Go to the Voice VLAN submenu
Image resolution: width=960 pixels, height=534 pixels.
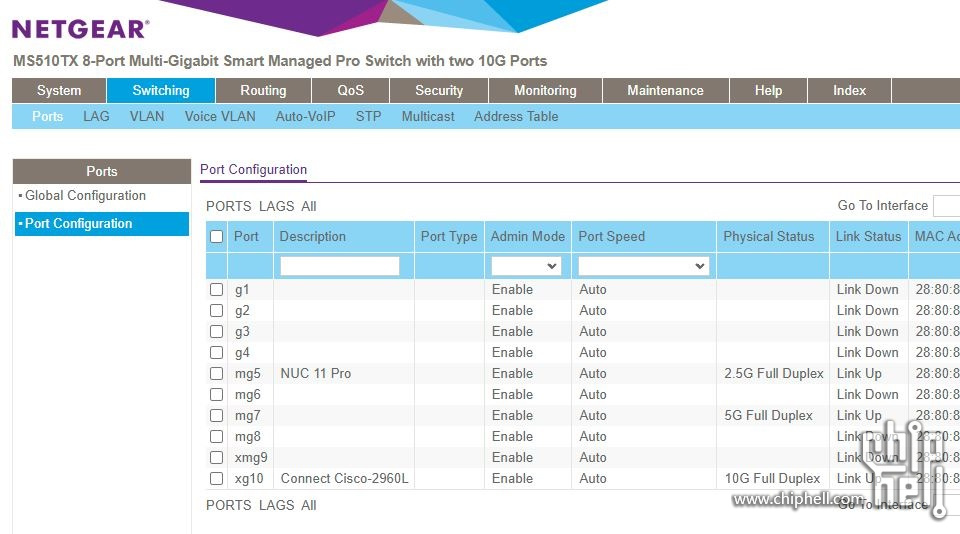click(220, 116)
